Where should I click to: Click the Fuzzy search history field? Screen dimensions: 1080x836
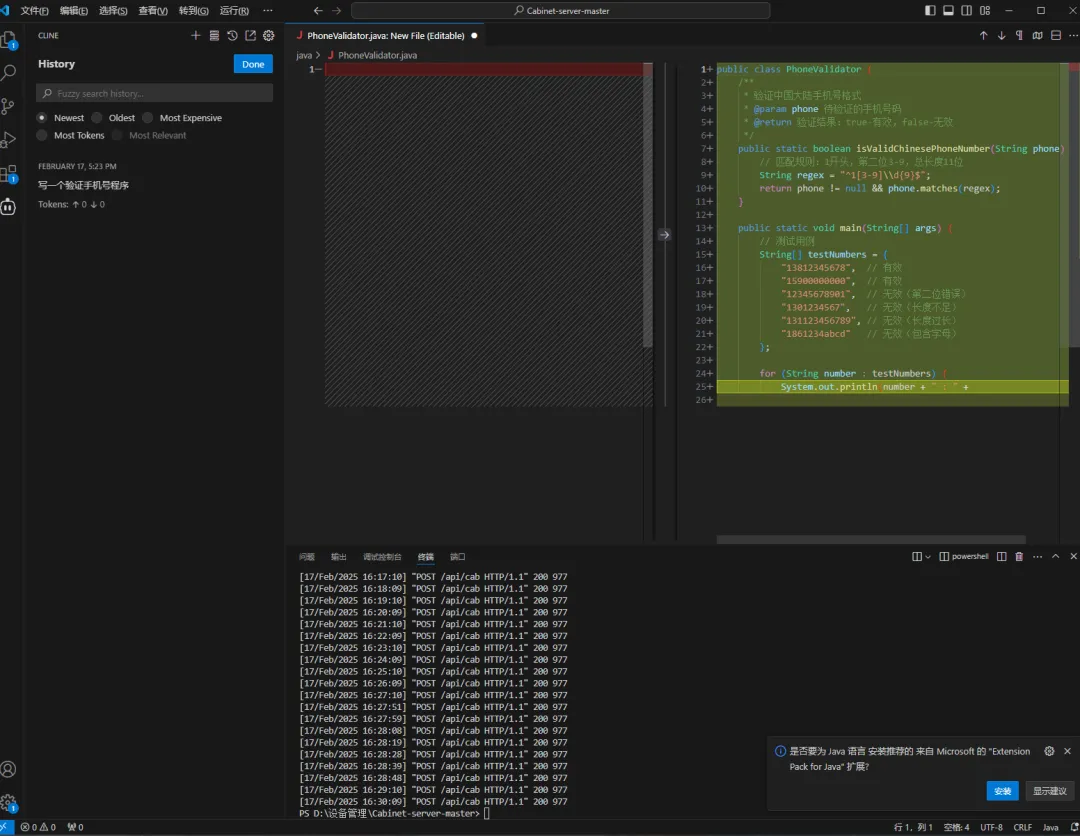point(155,93)
